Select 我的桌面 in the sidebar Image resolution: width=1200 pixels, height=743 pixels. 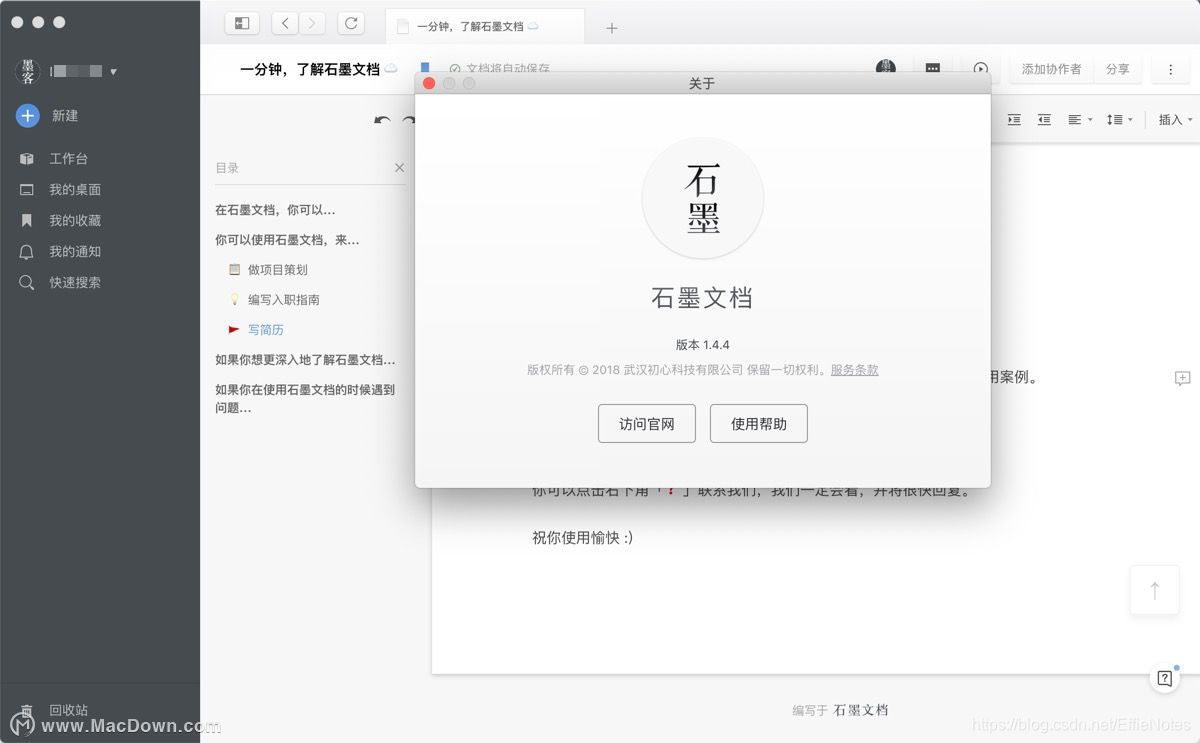click(x=68, y=189)
